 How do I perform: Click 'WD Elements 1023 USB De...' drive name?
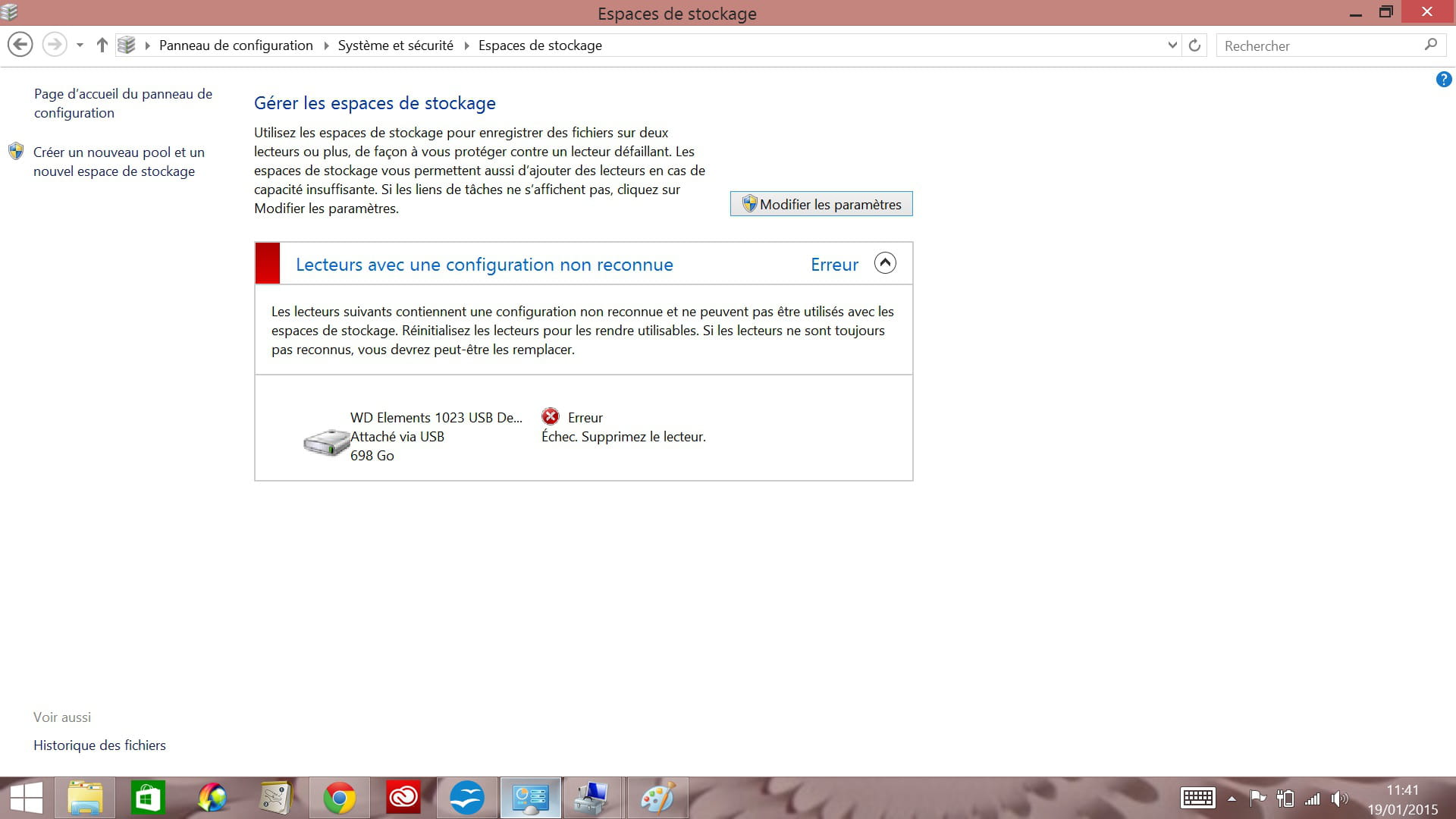pyautogui.click(x=436, y=418)
